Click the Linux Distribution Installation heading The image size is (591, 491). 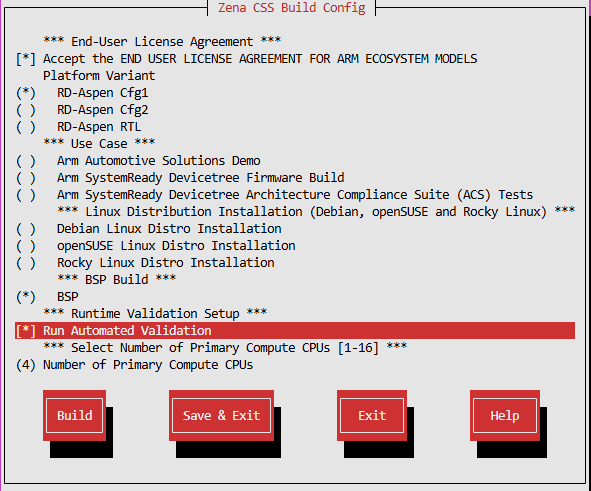pyautogui.click(x=316, y=212)
